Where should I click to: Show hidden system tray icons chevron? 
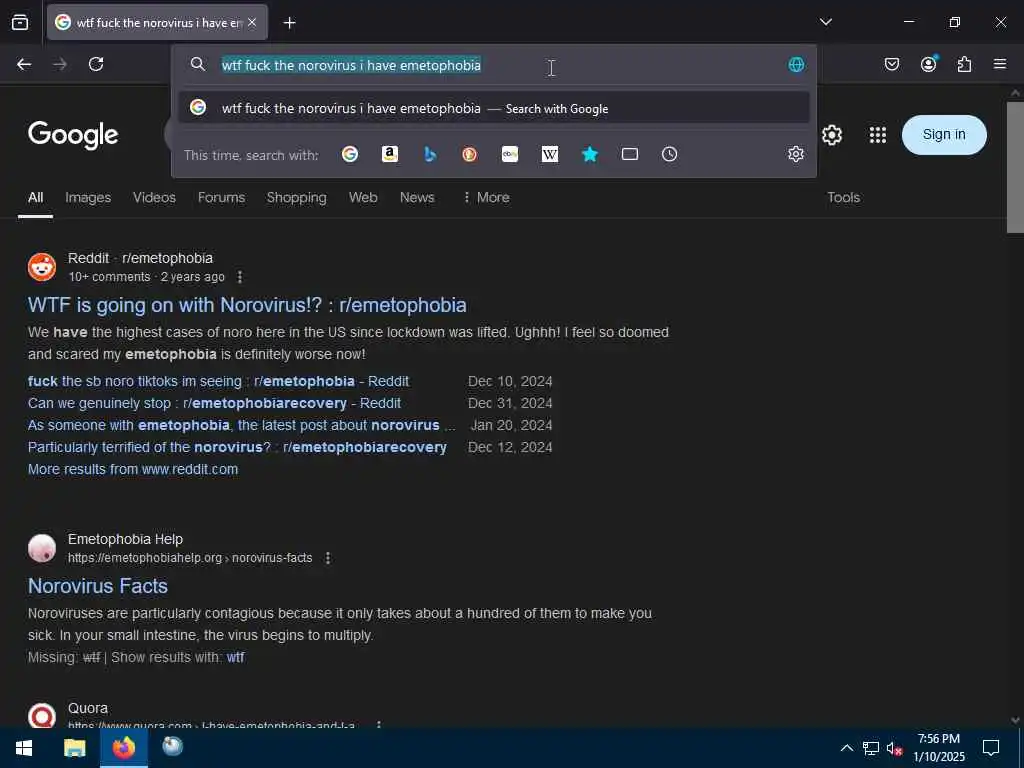pyautogui.click(x=846, y=748)
